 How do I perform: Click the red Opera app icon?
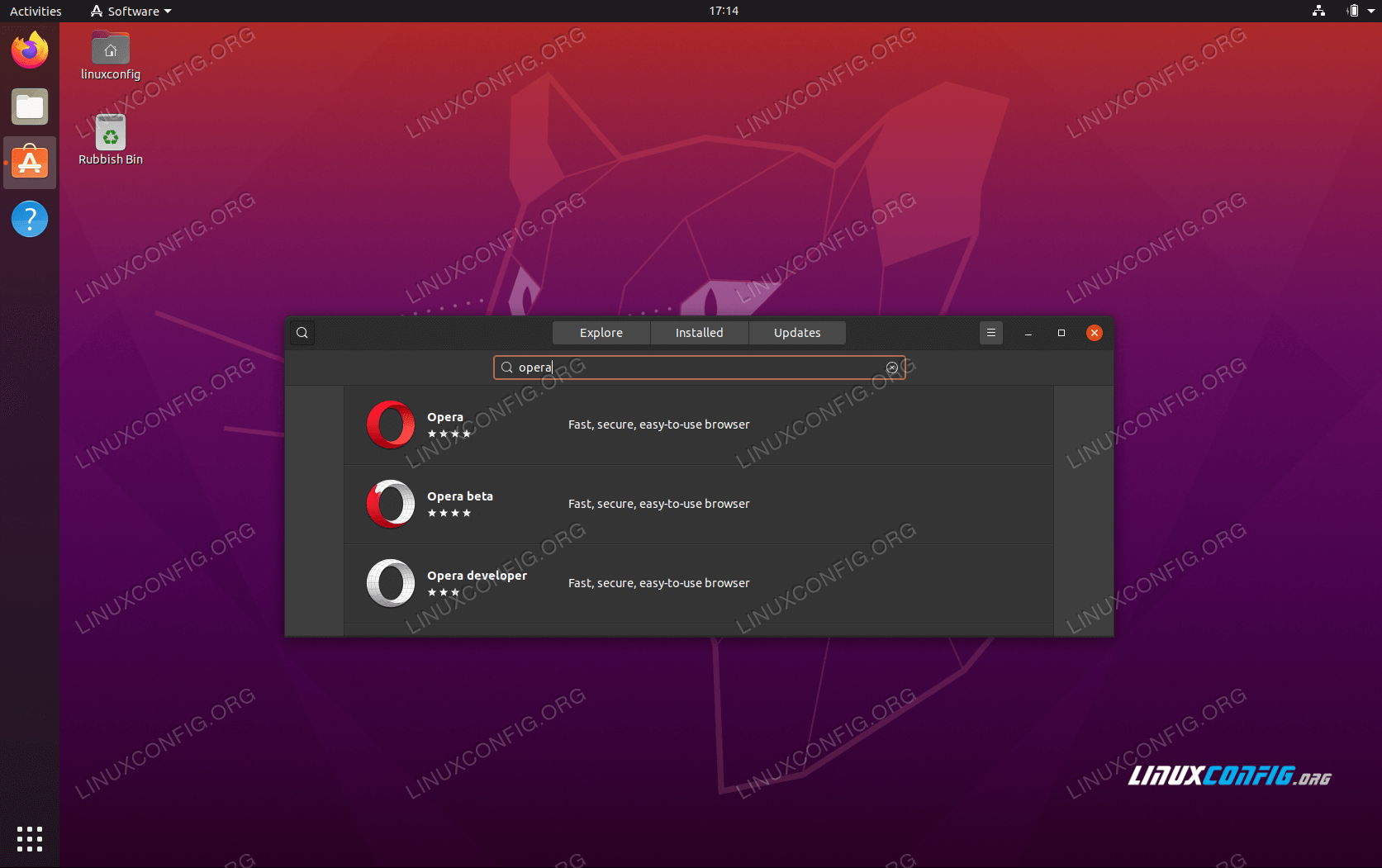[x=391, y=425]
